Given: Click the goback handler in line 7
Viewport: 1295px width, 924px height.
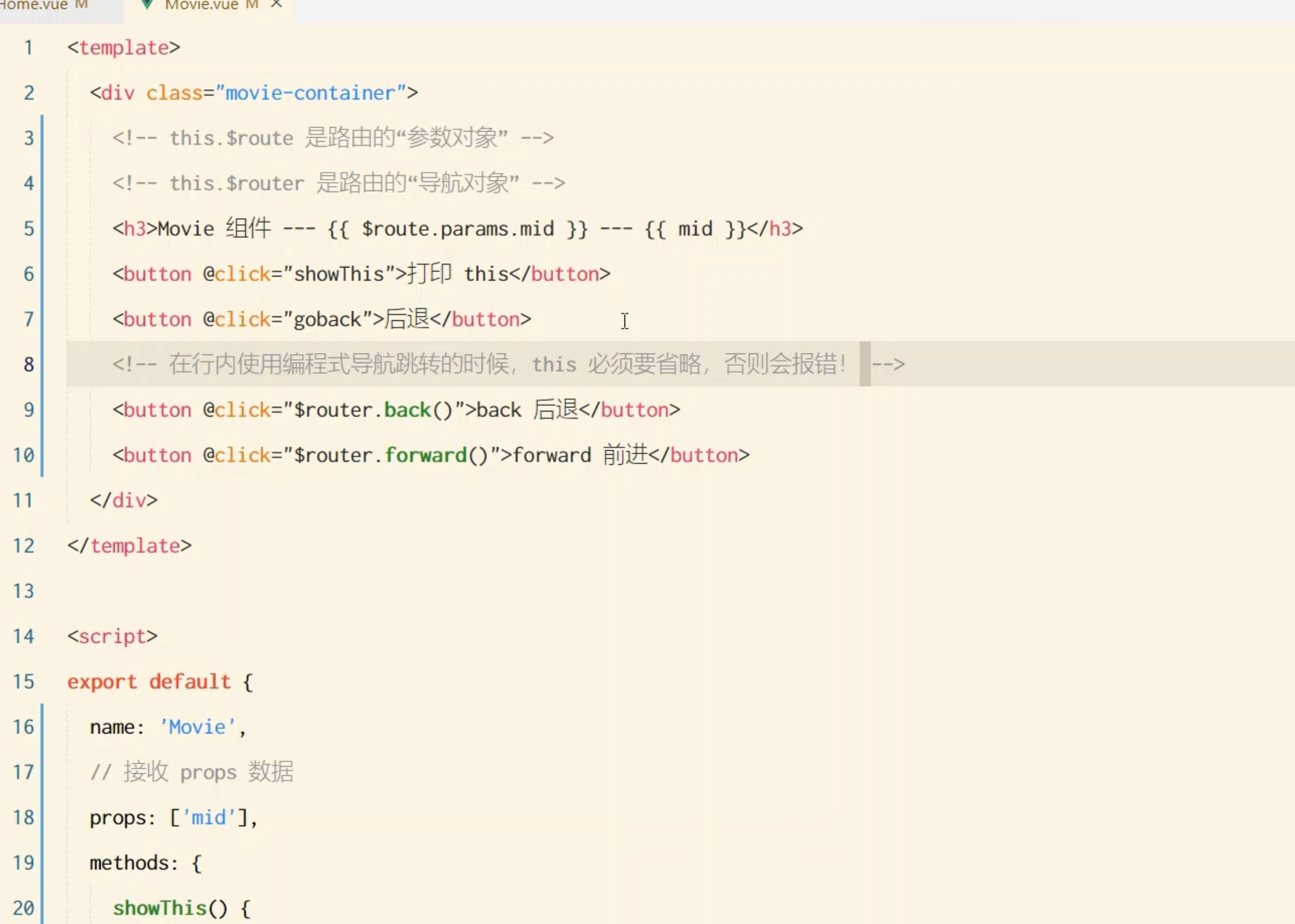Looking at the screenshot, I should point(327,320).
